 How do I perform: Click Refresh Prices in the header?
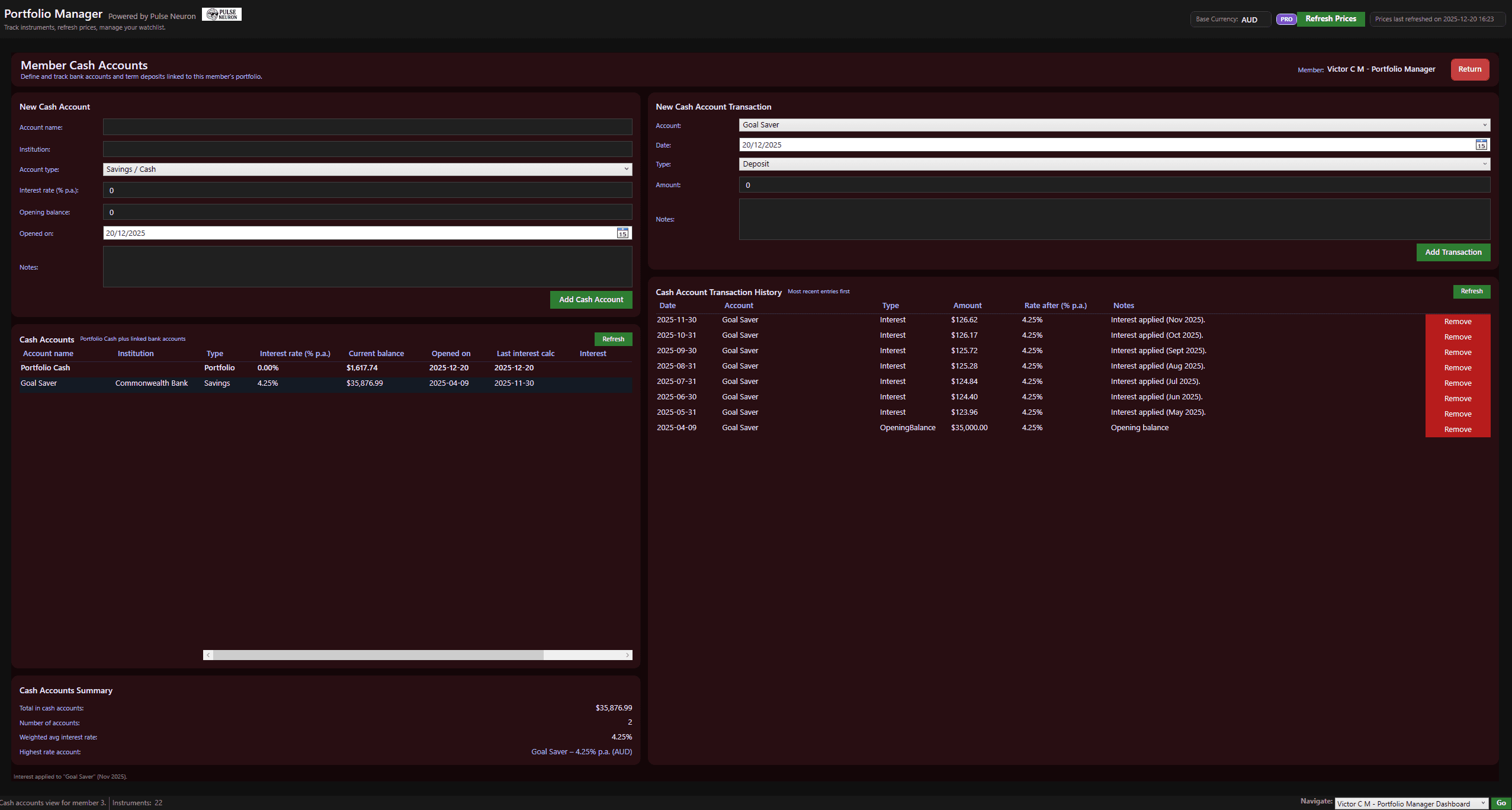click(x=1330, y=19)
